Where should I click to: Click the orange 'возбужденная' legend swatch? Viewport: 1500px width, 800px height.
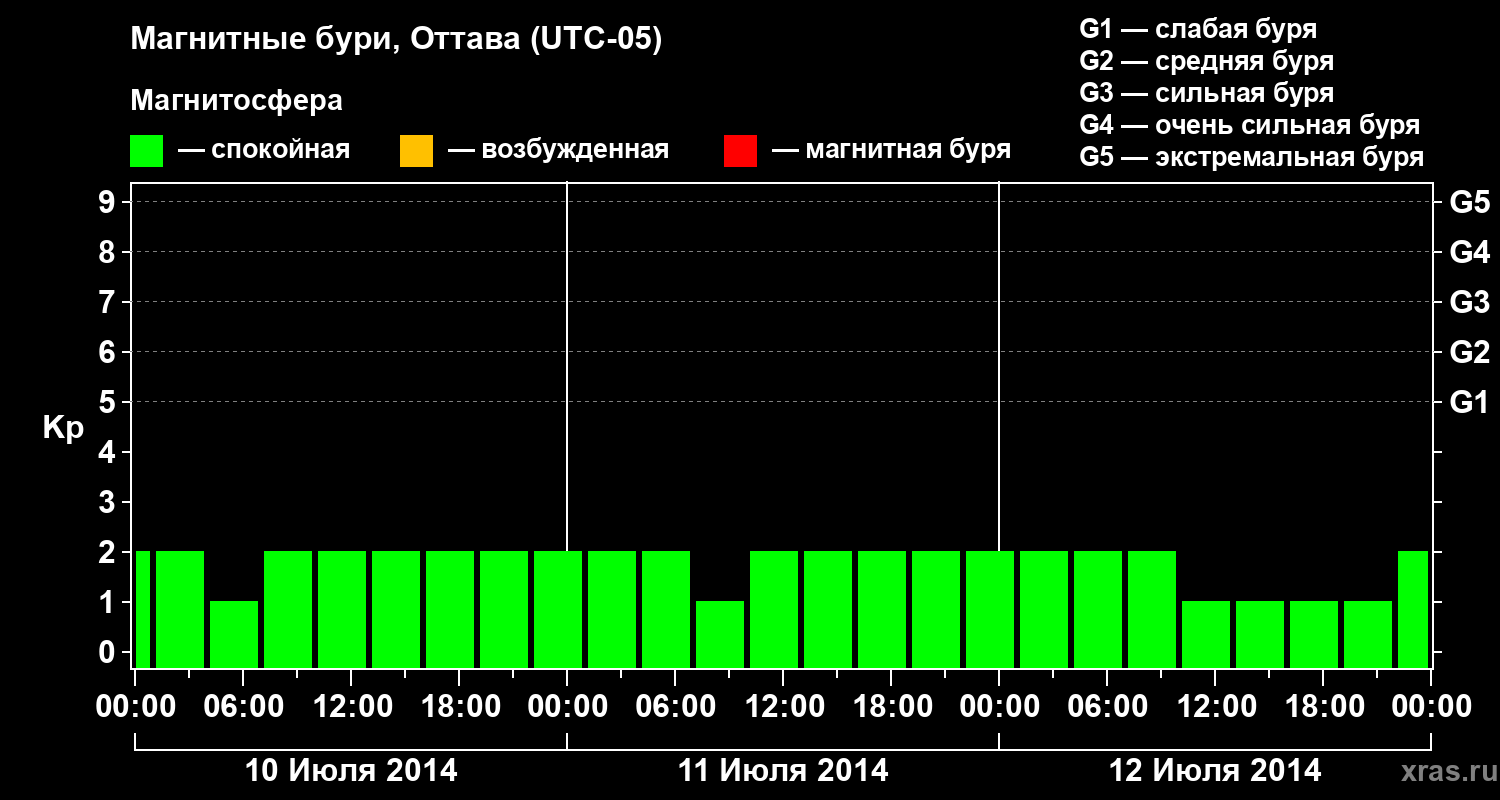(x=416, y=151)
